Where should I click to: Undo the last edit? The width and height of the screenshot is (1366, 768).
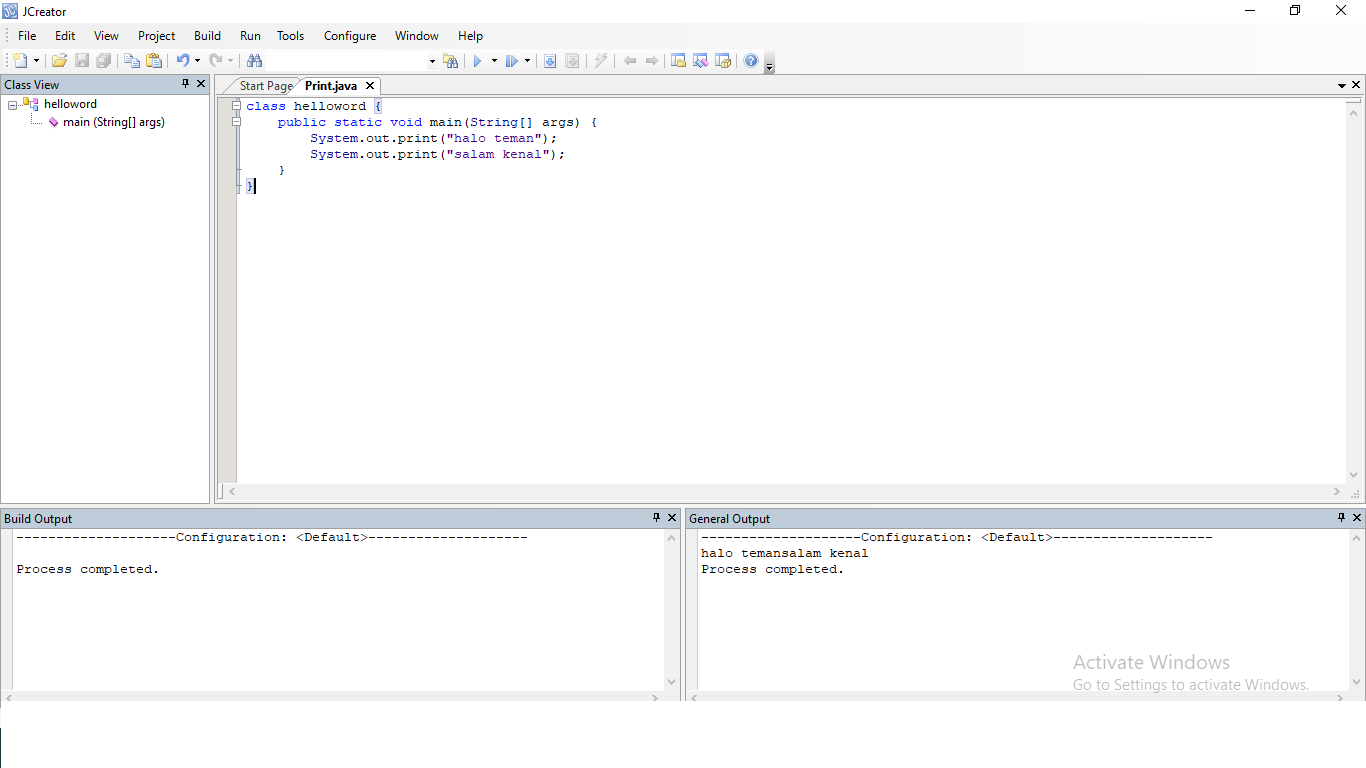(183, 60)
